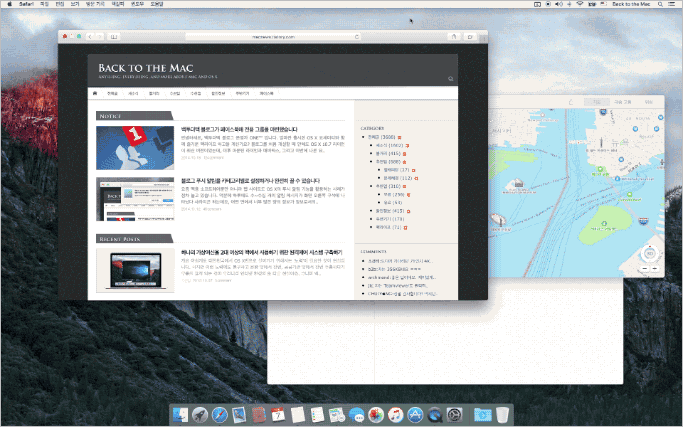Open the first entry in the Comments list
683x427 pixels.
(400, 261)
